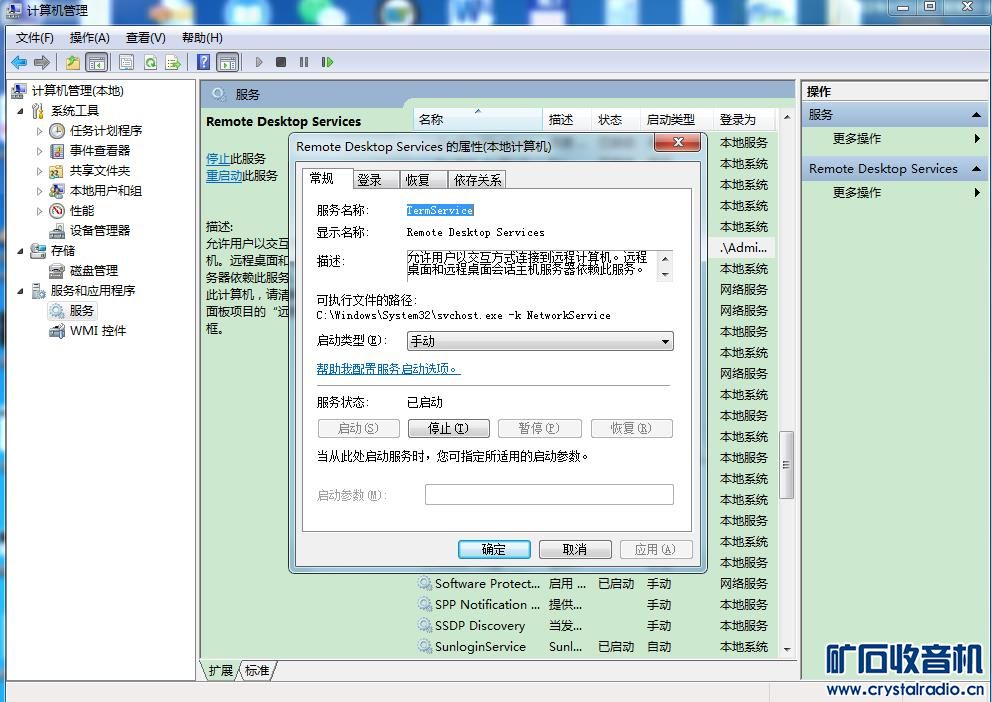
Task: Open the 操作(A) menu
Action: (x=89, y=38)
